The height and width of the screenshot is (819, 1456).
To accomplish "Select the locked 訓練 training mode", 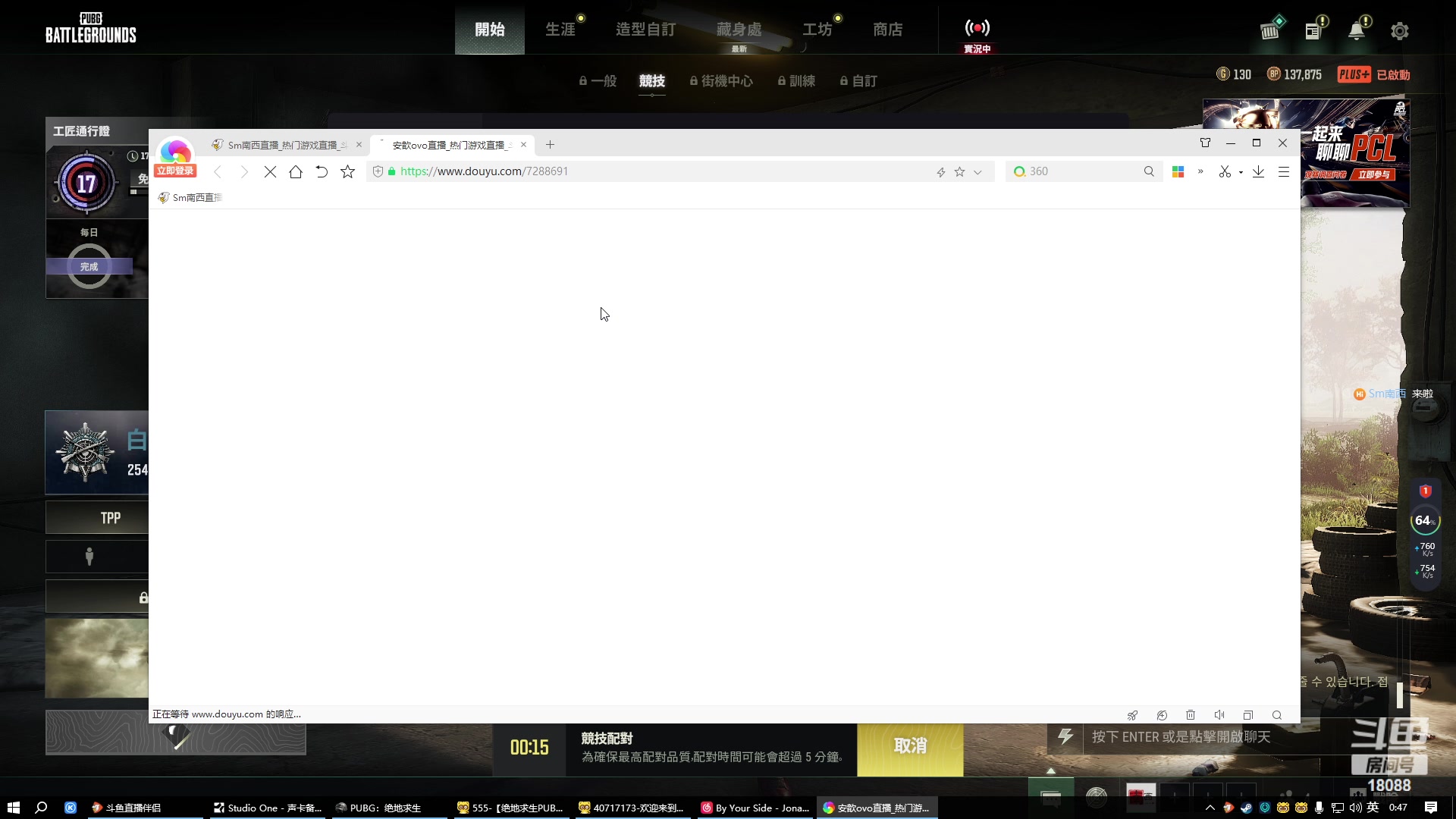I will pos(796,81).
